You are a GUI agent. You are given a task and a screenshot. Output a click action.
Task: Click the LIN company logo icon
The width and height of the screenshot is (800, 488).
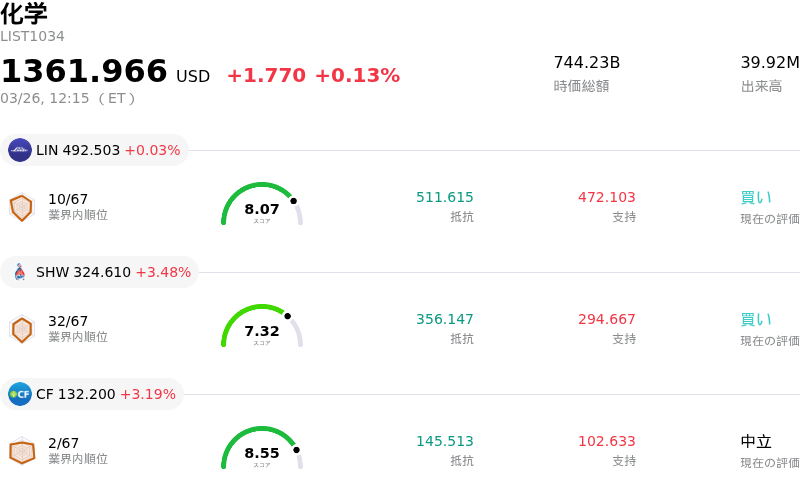click(x=20, y=150)
